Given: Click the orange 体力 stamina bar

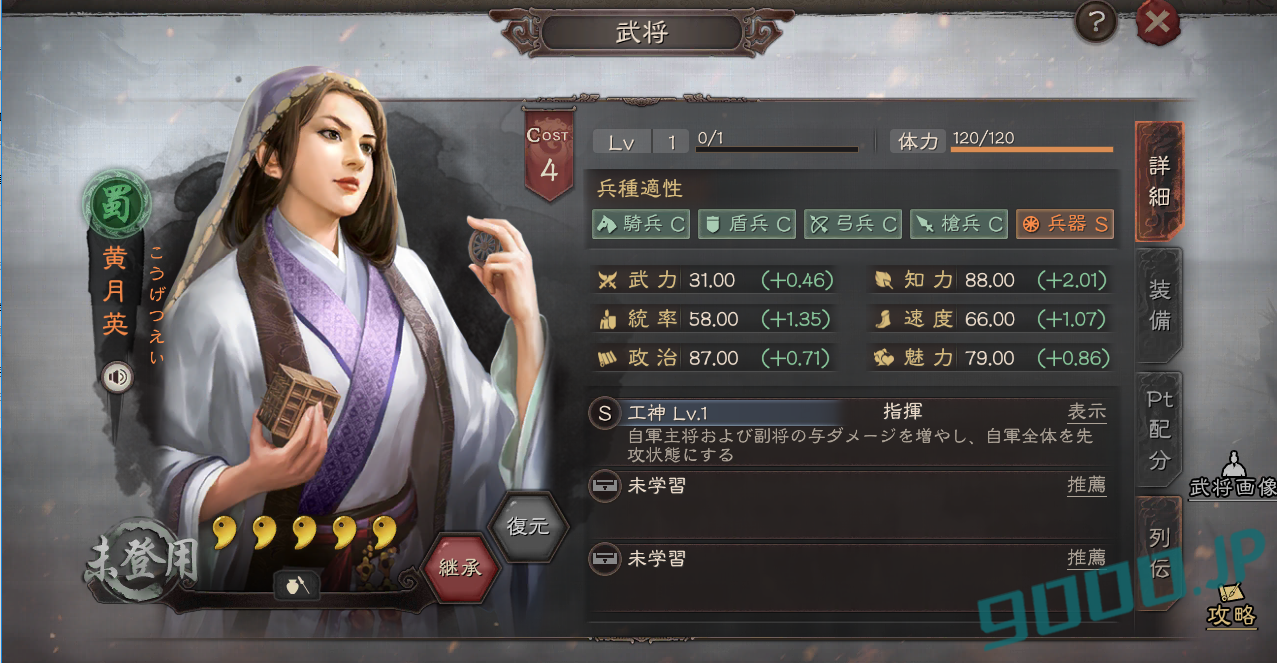Looking at the screenshot, I should 1031,150.
